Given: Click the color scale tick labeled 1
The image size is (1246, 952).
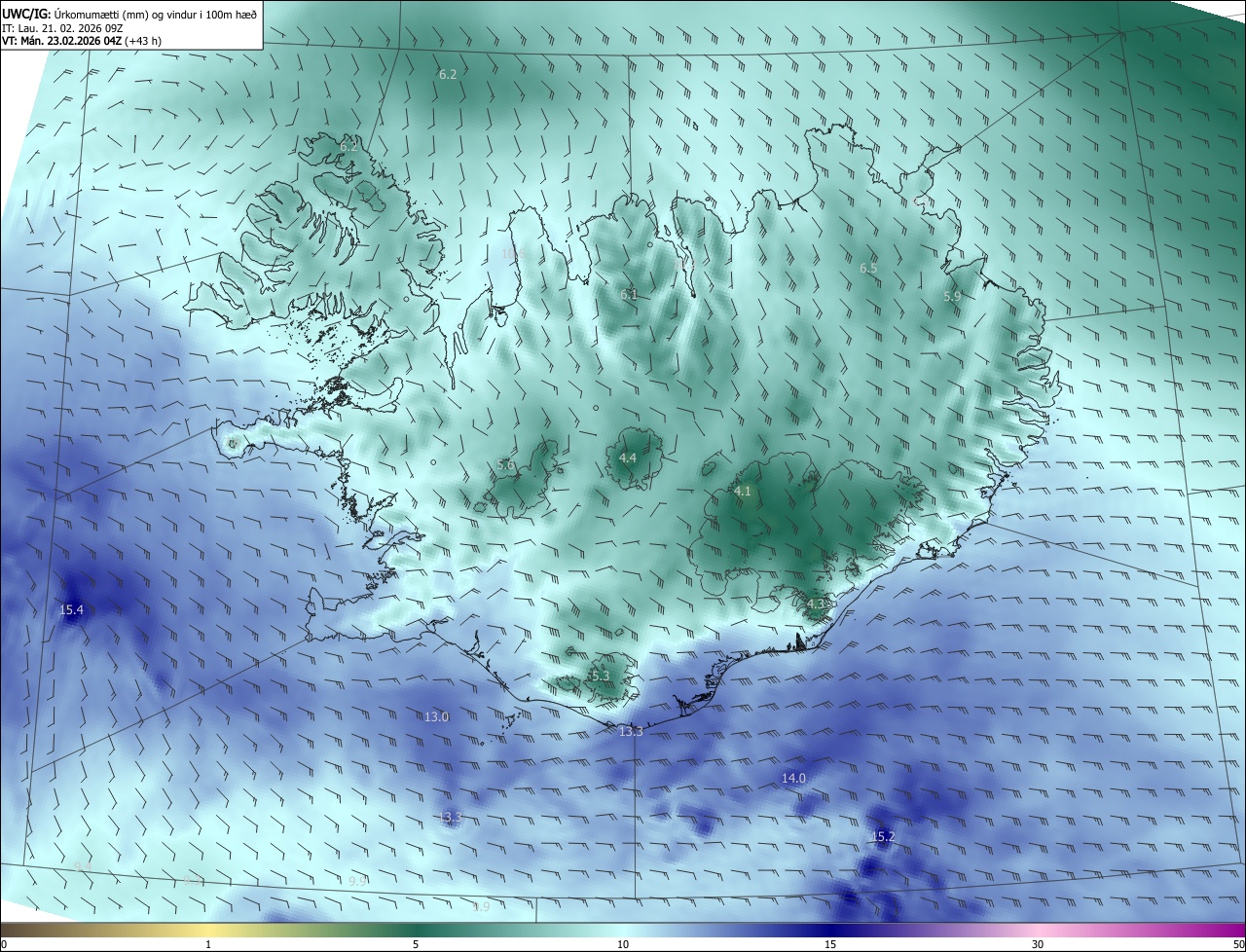Looking at the screenshot, I should click(x=208, y=945).
